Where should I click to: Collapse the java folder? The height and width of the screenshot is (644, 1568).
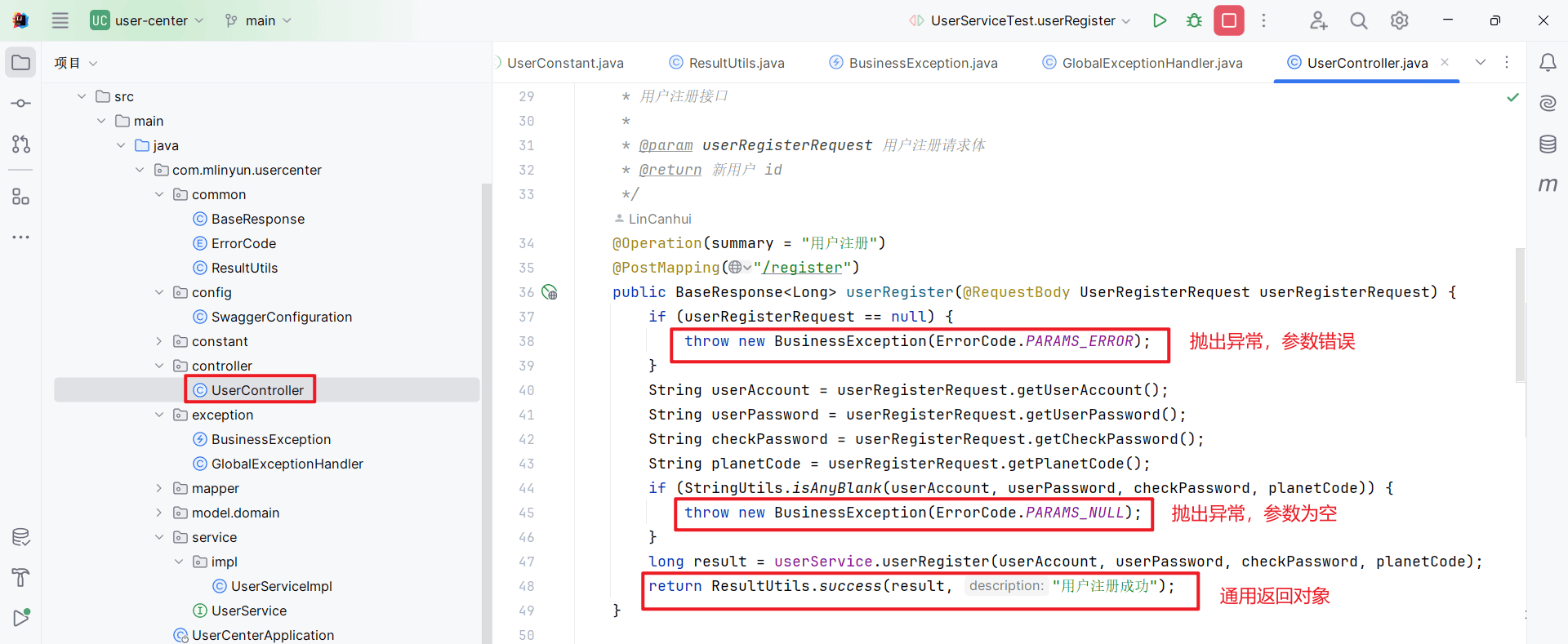click(121, 145)
